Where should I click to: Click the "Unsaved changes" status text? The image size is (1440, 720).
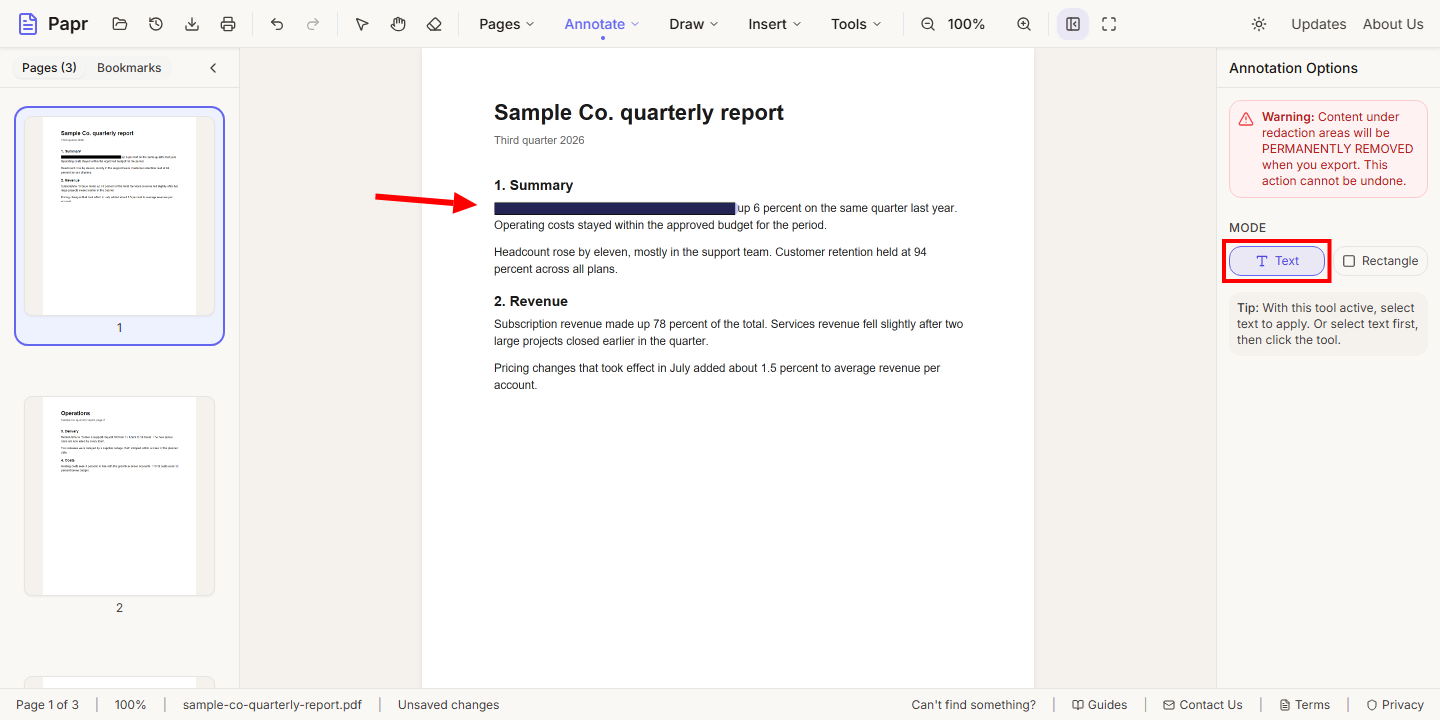tap(448, 705)
